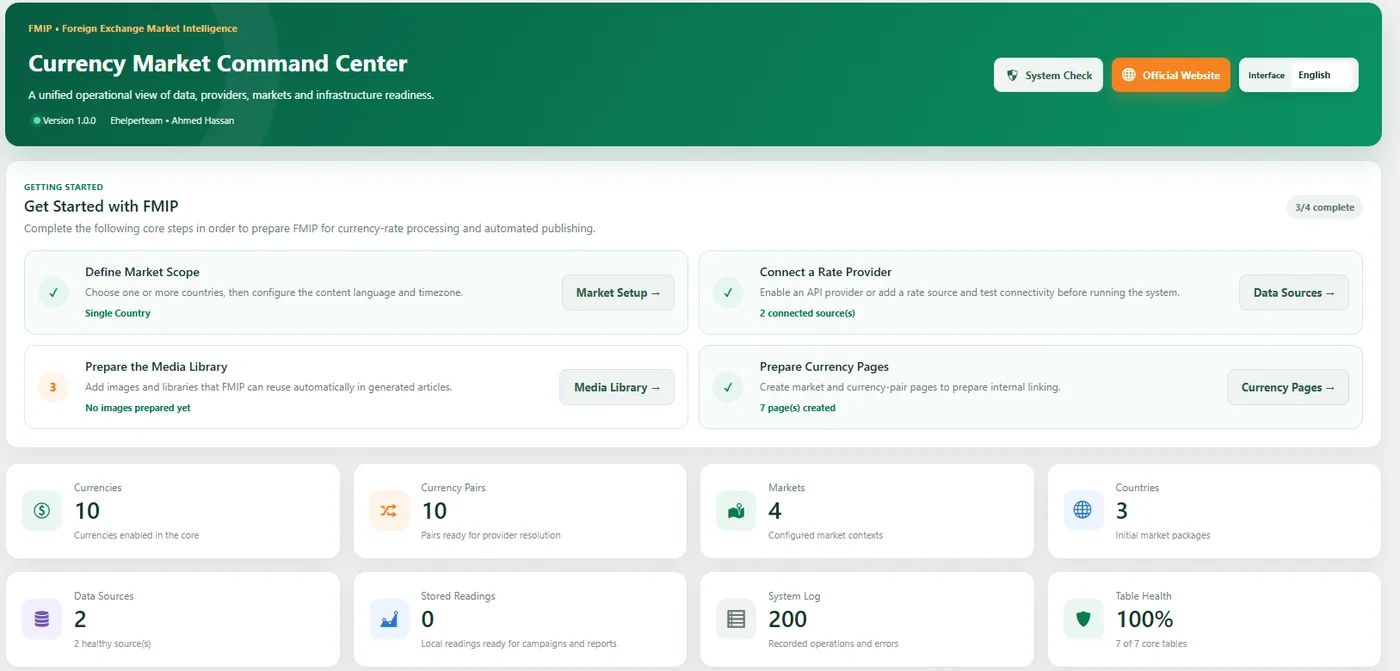Click the database icon on Data Sources card
This screenshot has width=1400, height=671.
tap(42, 619)
